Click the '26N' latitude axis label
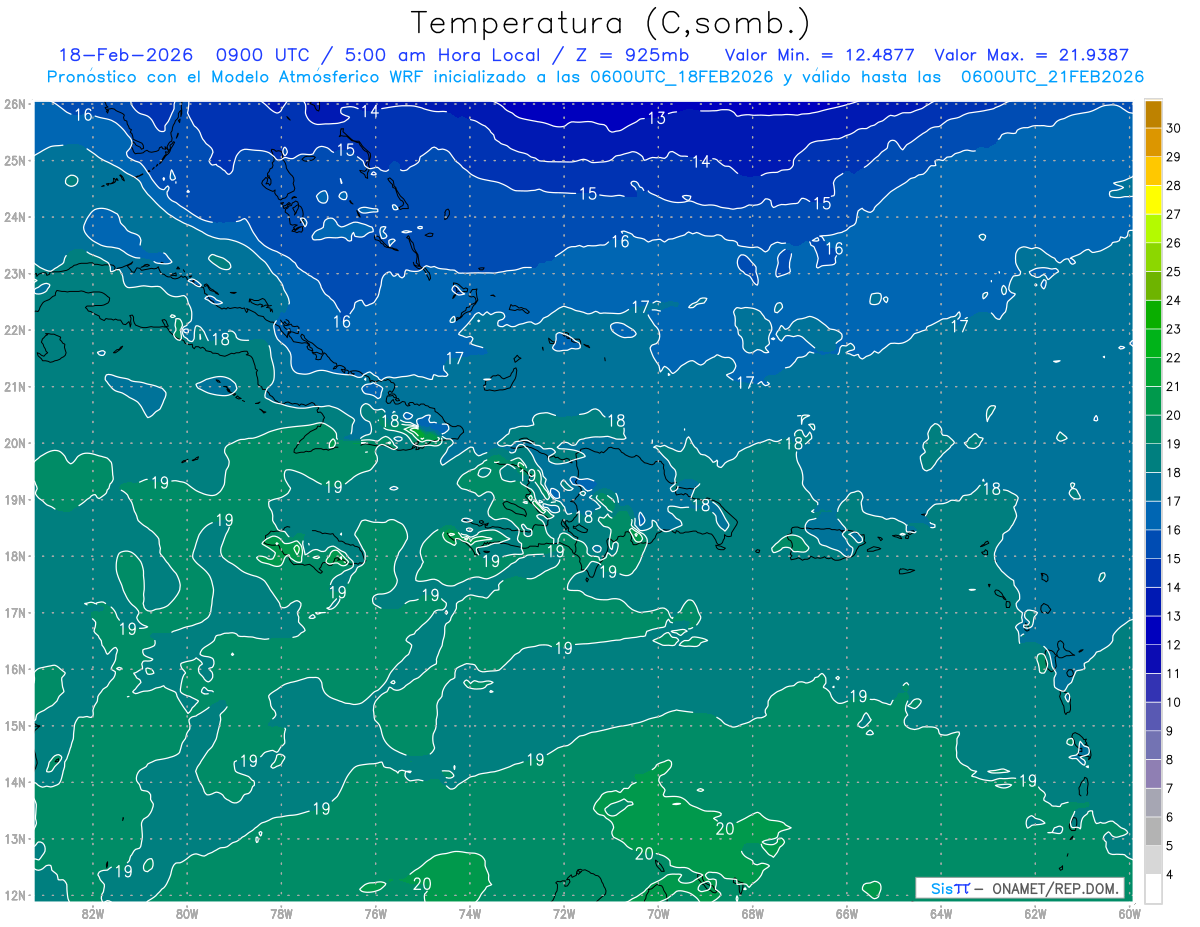This screenshot has height=927, width=1200. click(14, 103)
